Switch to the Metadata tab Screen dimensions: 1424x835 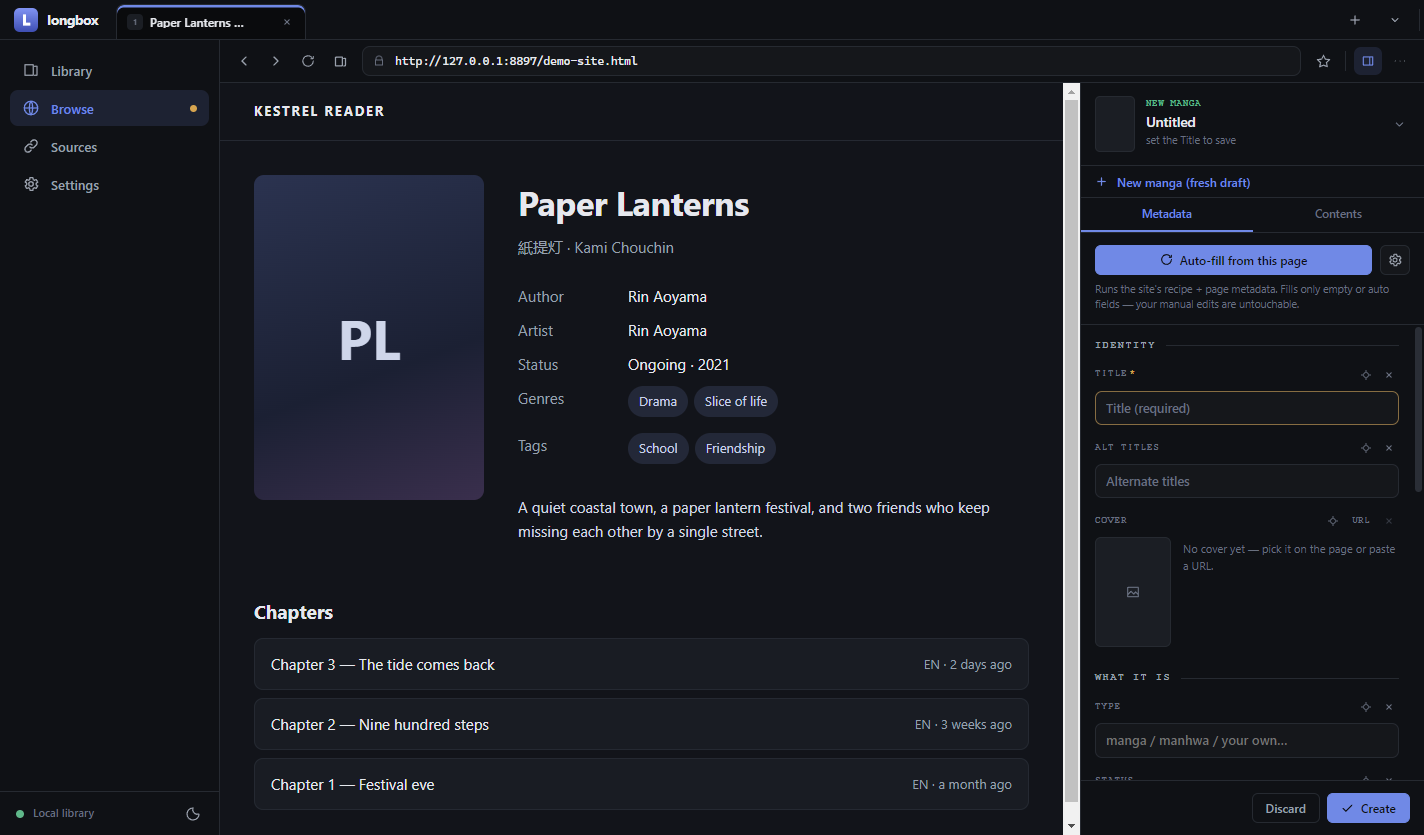(1166, 214)
